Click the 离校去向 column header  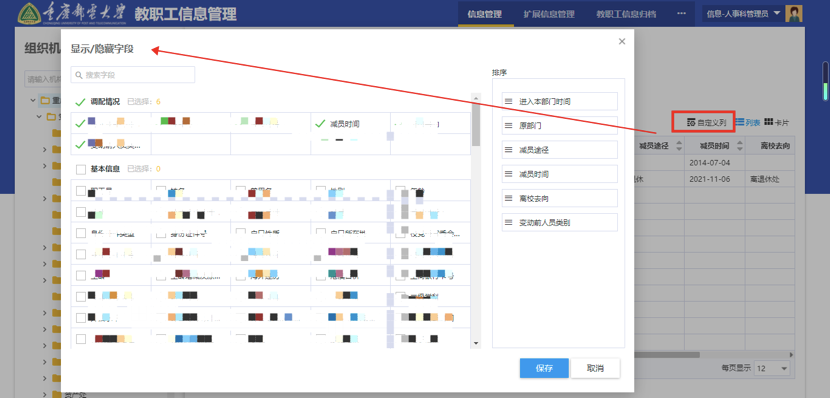pyautogui.click(x=771, y=146)
